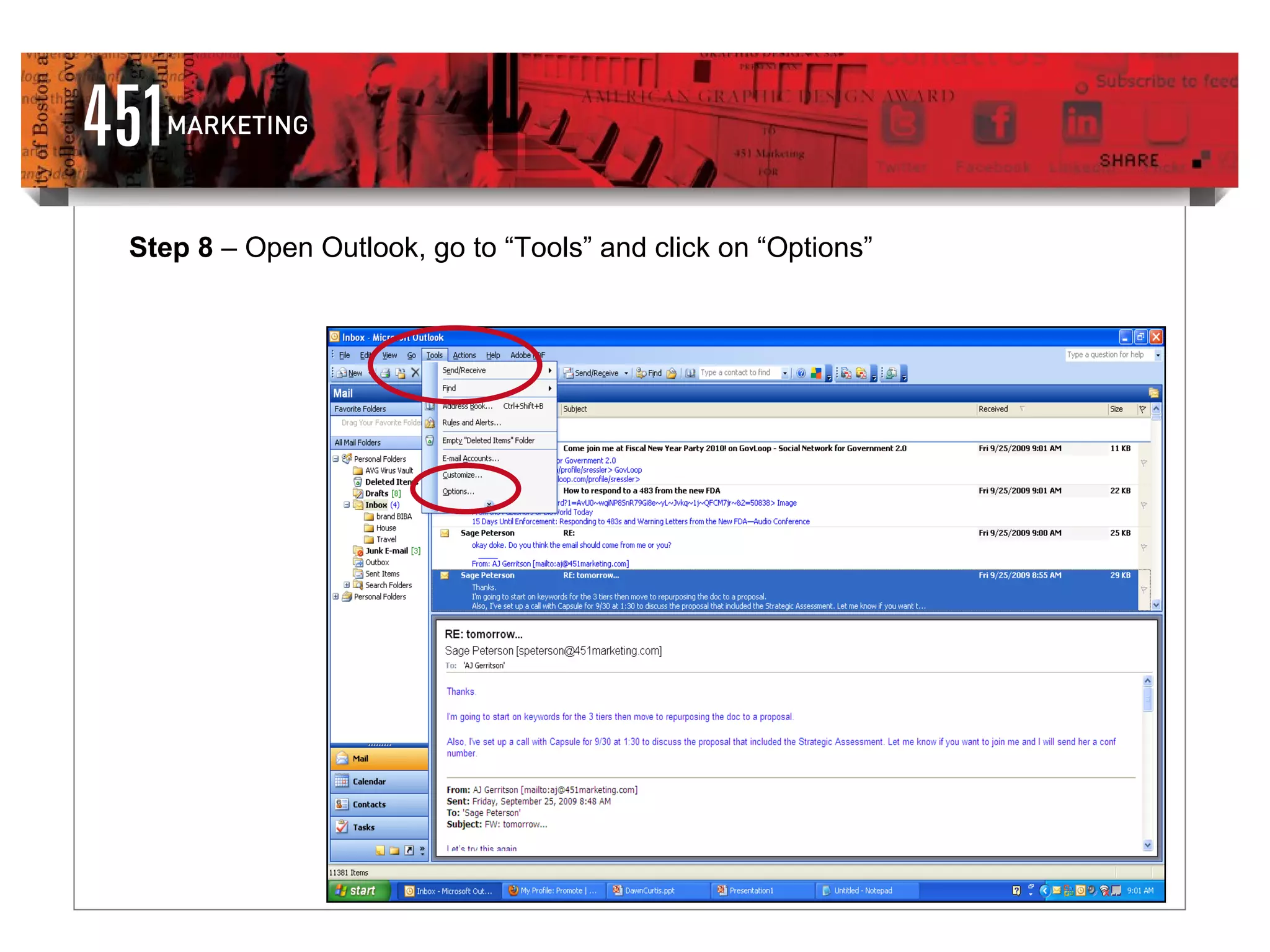Screen dimensions: 1270x952
Task: Expand the second Personal Folders node
Action: (335, 597)
